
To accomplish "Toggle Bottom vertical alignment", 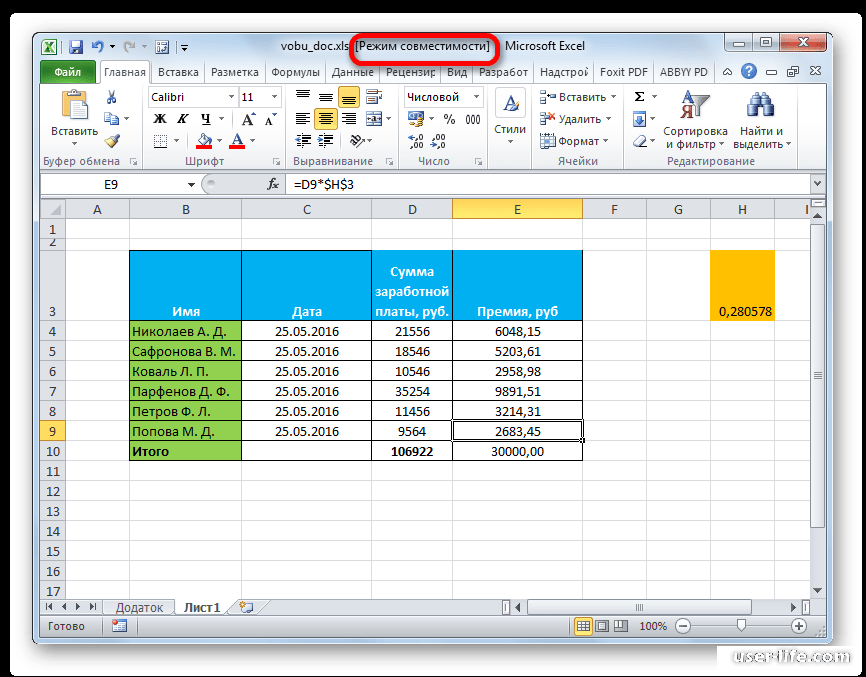I will tap(348, 97).
